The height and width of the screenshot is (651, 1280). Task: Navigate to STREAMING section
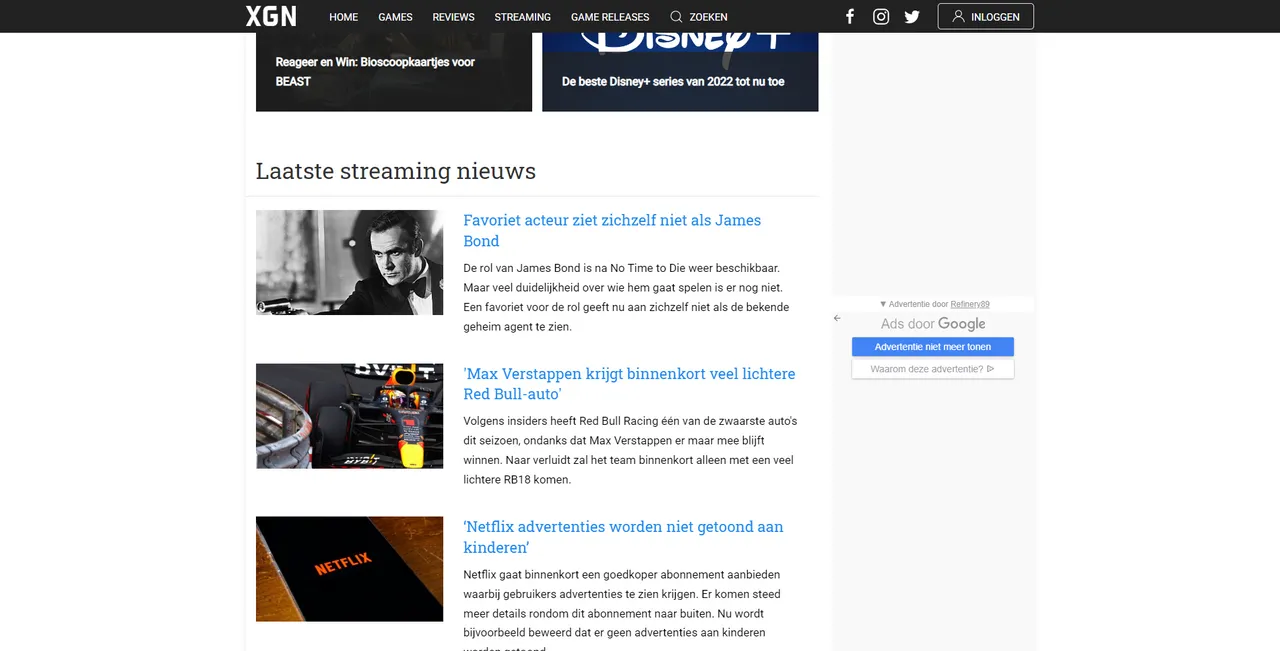point(522,17)
